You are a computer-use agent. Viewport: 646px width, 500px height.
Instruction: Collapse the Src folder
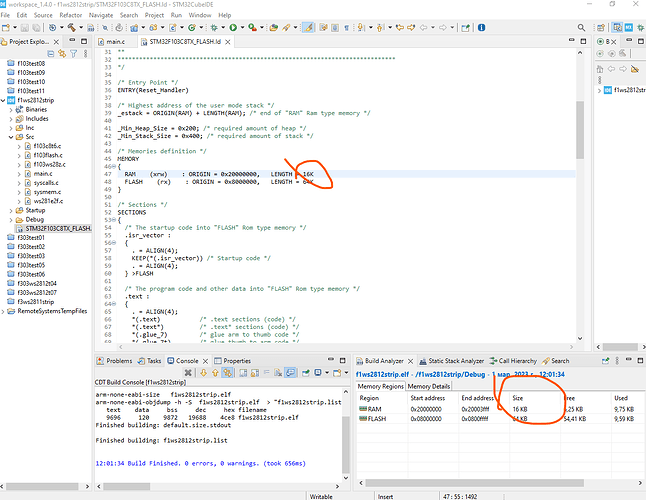pyautogui.click(x=11, y=137)
